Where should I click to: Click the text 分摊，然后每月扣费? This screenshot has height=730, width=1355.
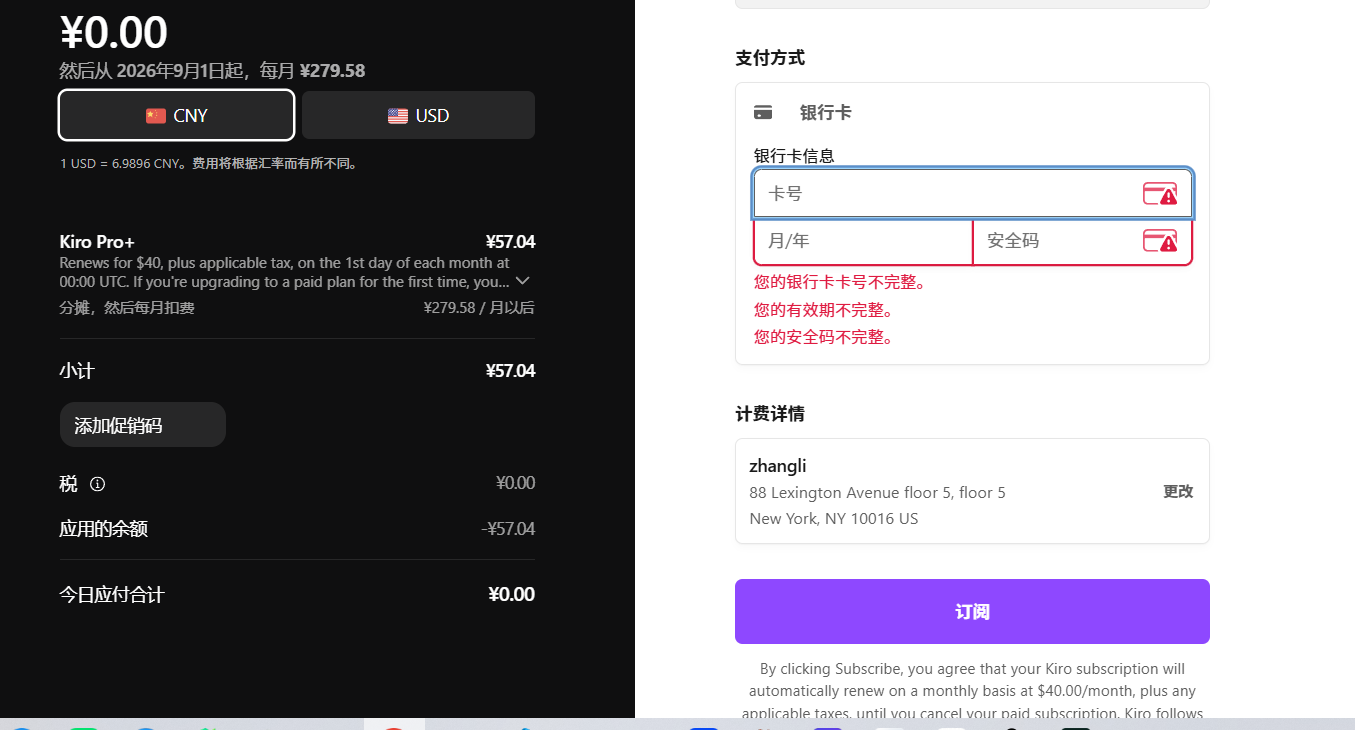coord(127,307)
